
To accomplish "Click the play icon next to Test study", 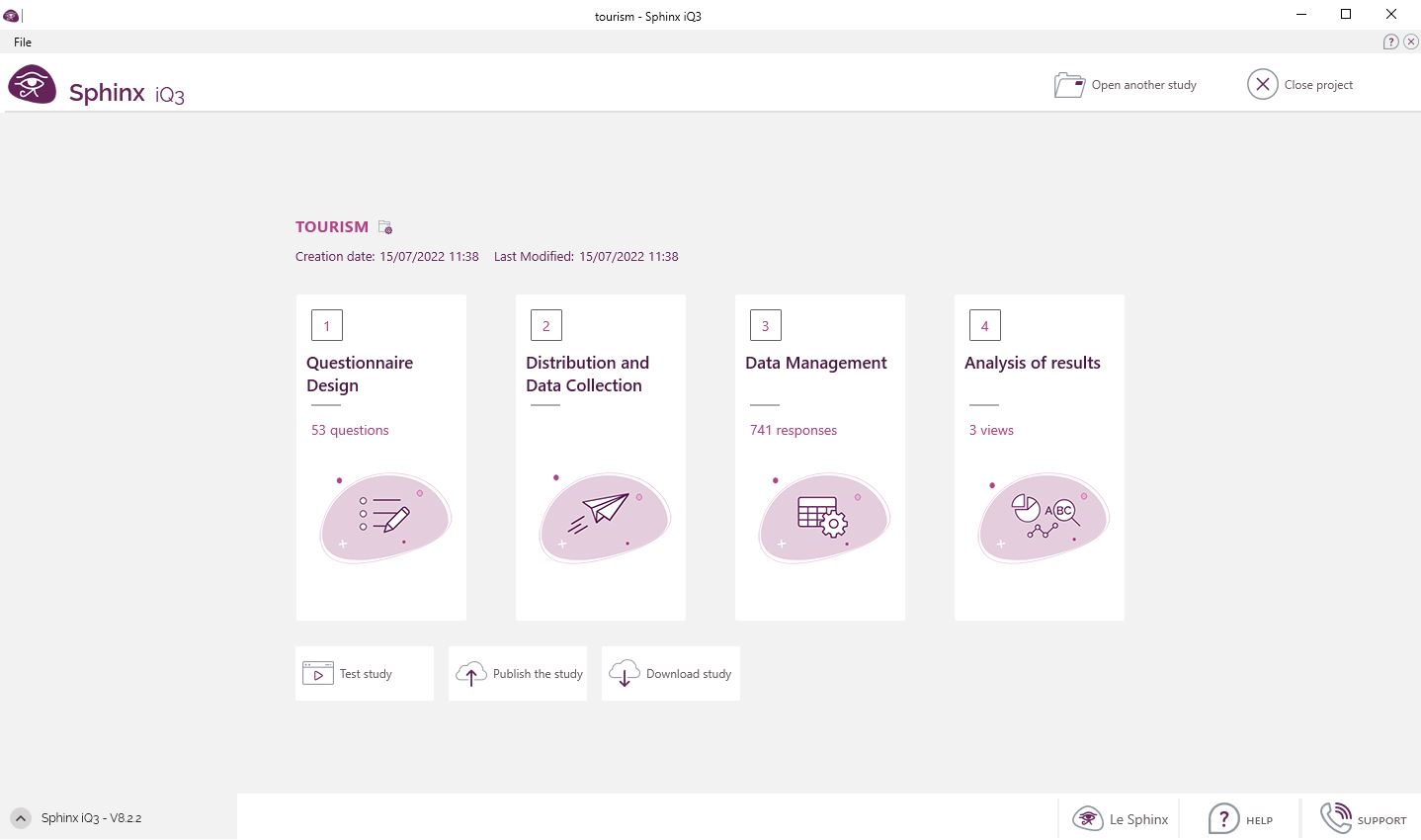I will pos(317,673).
